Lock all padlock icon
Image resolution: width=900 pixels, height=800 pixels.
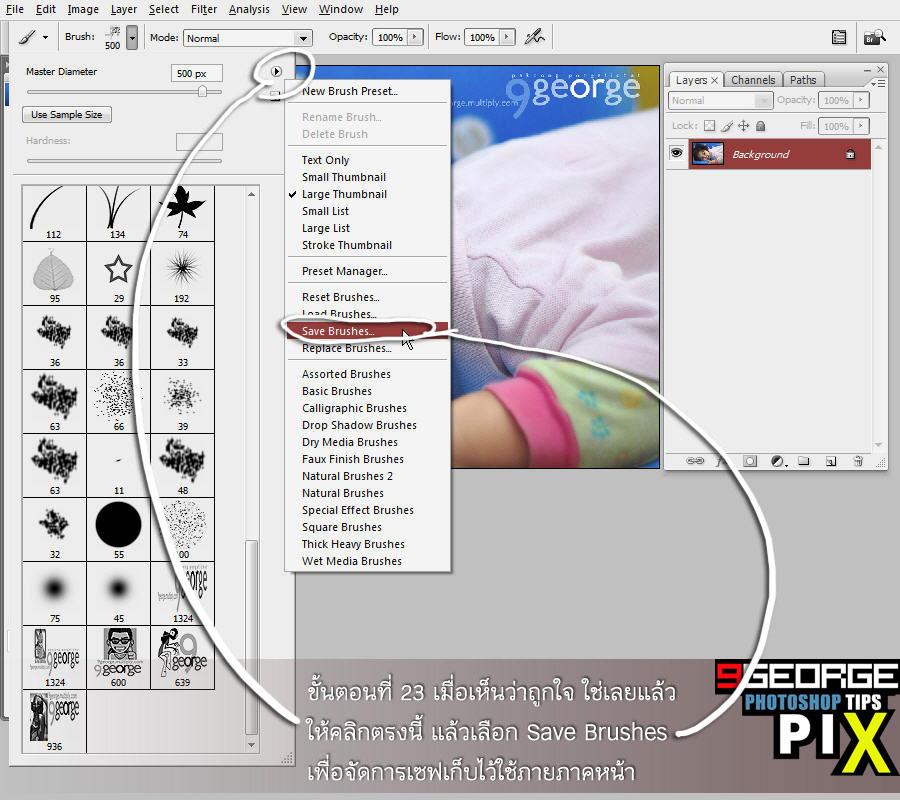pyautogui.click(x=761, y=126)
